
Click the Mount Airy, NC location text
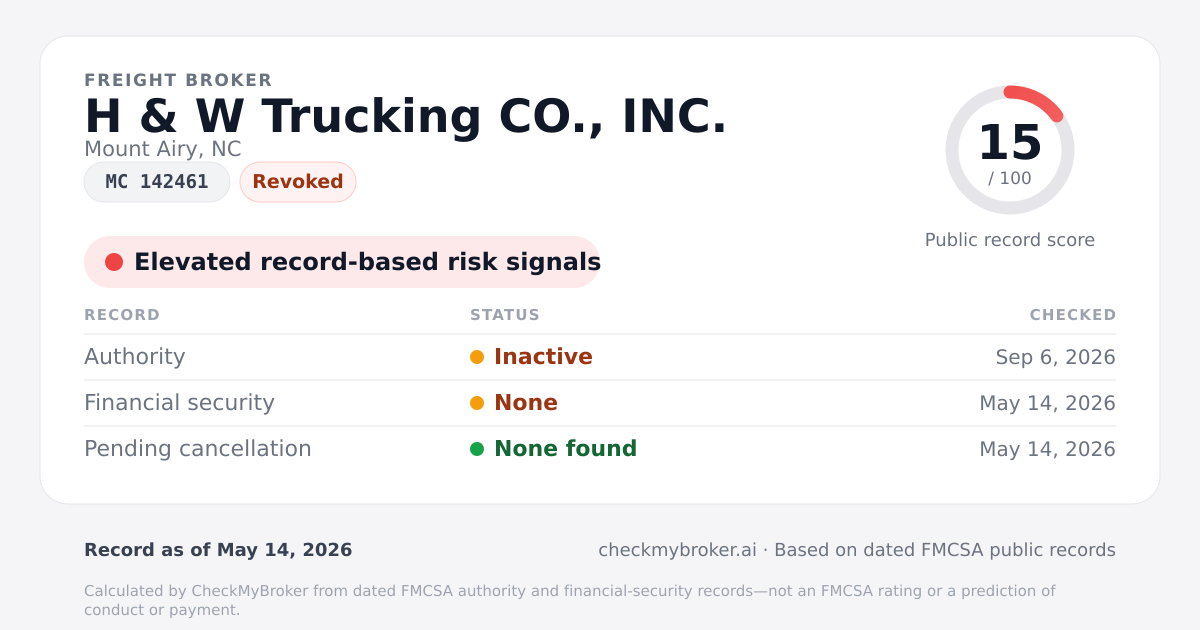[x=163, y=149]
